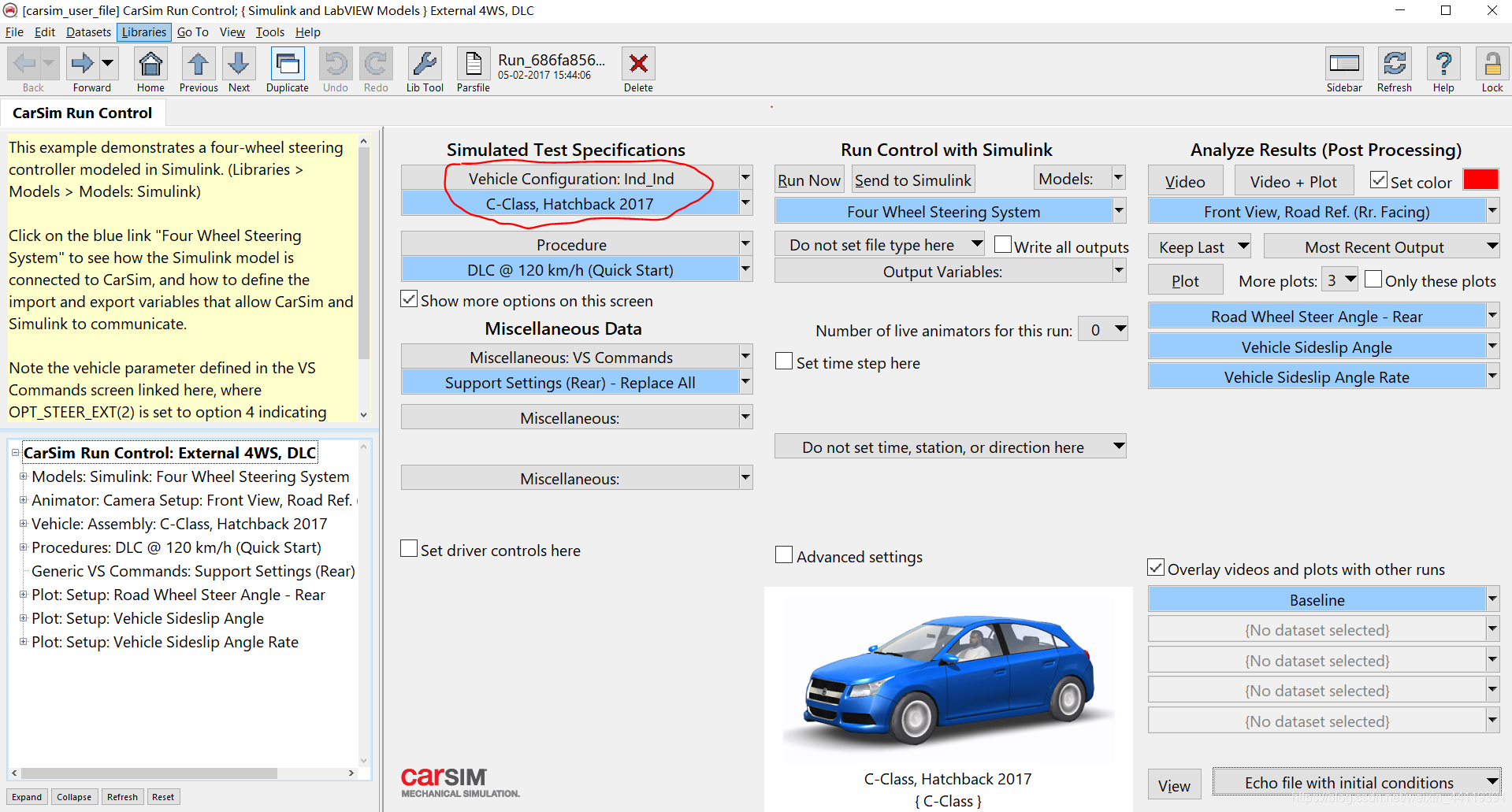Click the toolbar Refresh icon
The width and height of the screenshot is (1512, 812).
point(1395,63)
